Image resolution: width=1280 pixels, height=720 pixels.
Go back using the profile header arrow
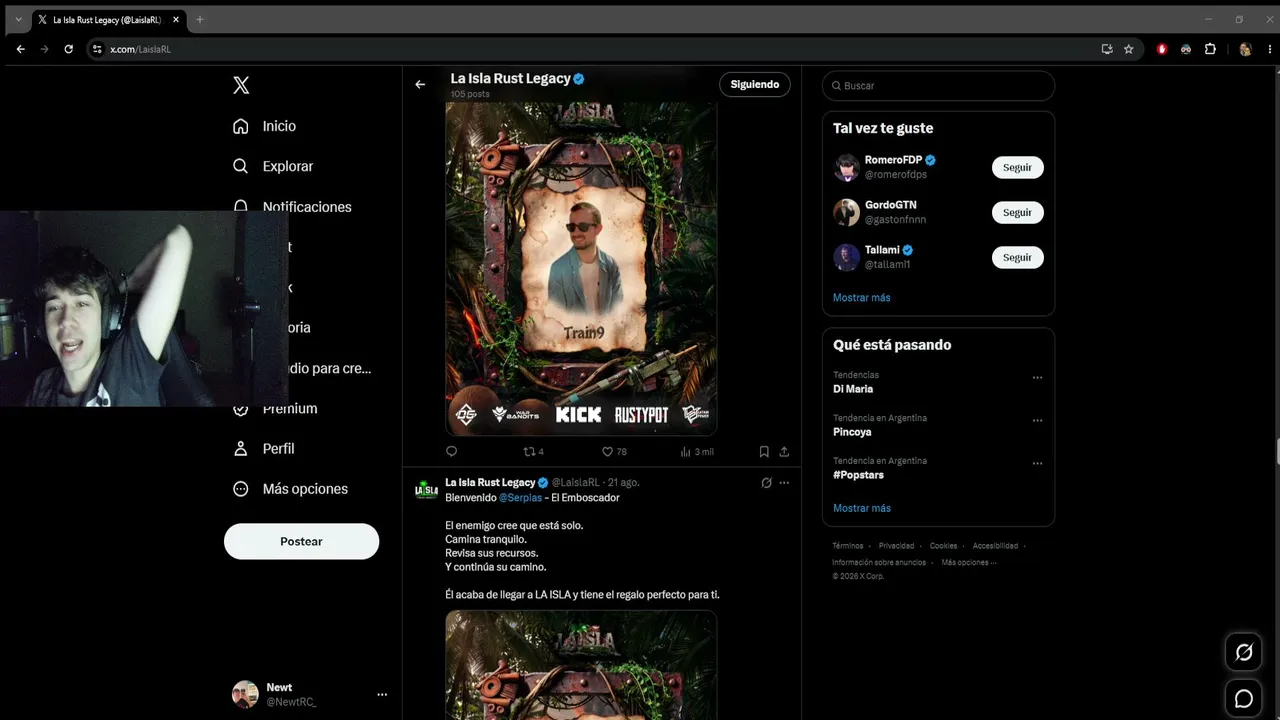click(x=420, y=85)
